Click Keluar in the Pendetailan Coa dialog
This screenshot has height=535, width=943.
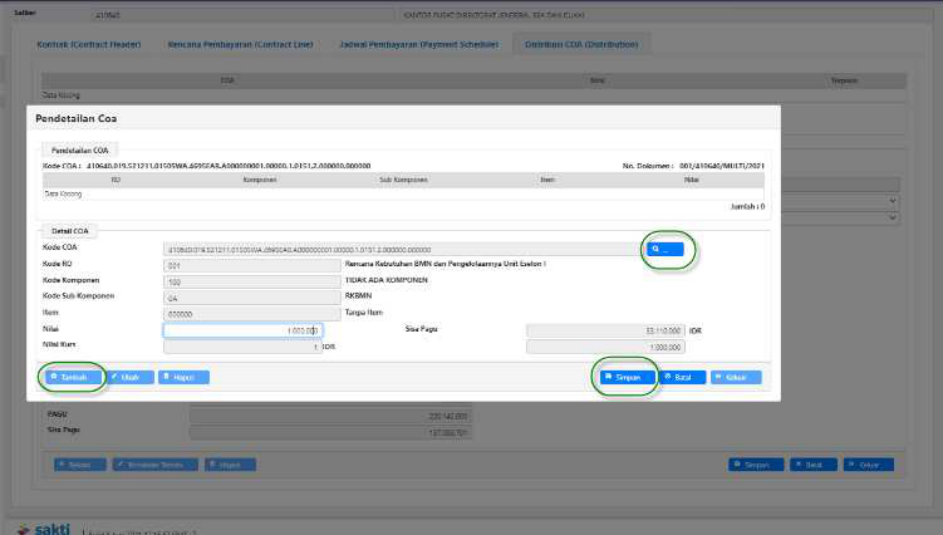(x=736, y=377)
